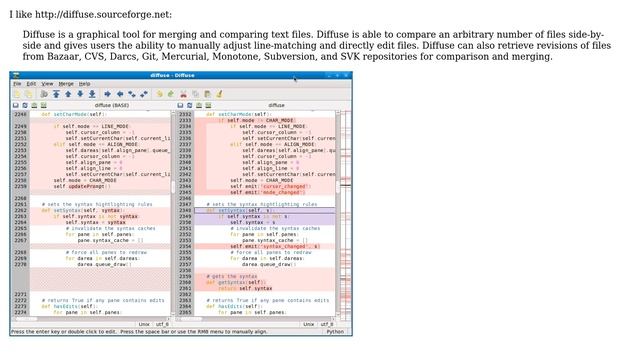
Task: Click the broom Clear Edits icon
Action: point(220,94)
